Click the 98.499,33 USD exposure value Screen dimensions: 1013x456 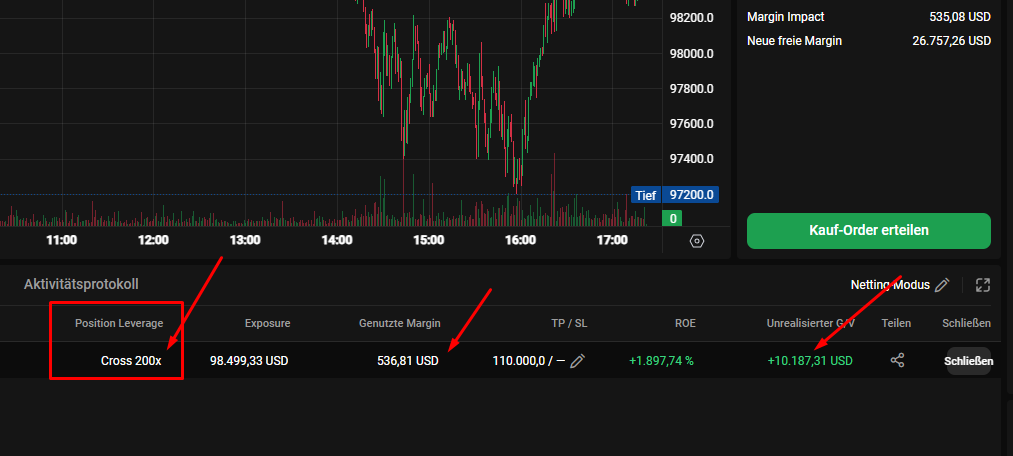point(249,361)
